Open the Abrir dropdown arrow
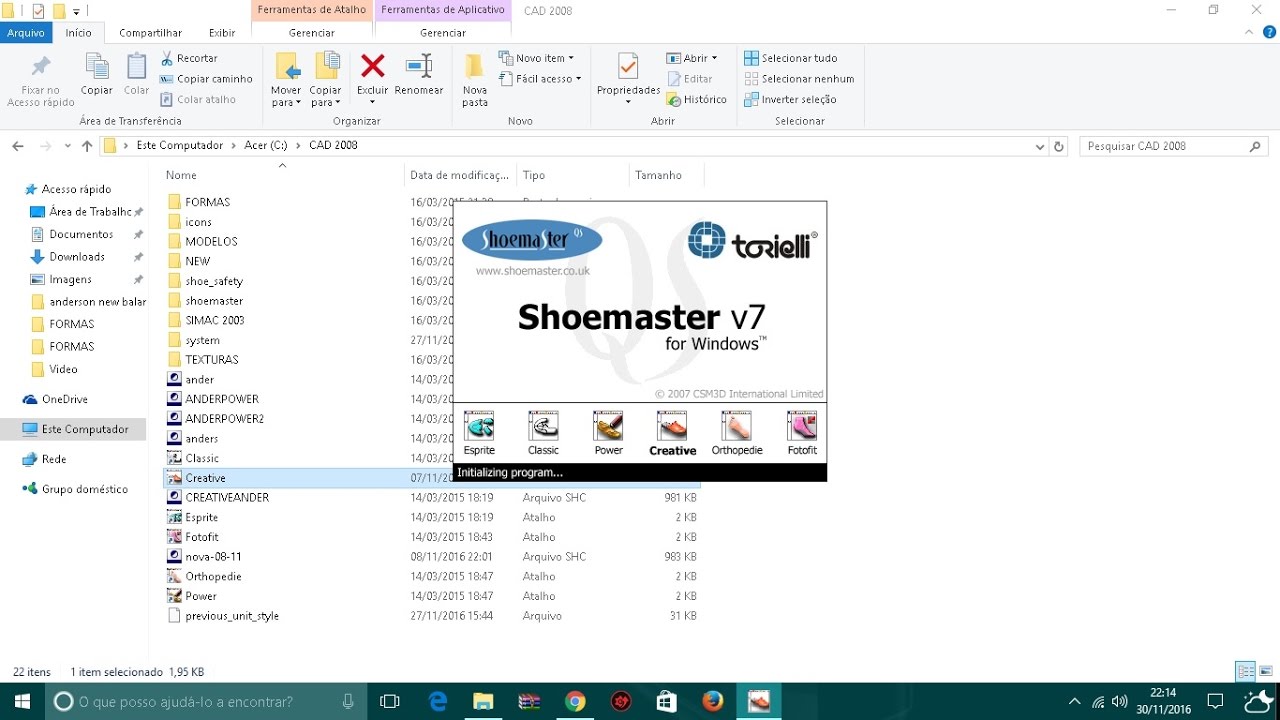The width and height of the screenshot is (1280, 720). 714,58
